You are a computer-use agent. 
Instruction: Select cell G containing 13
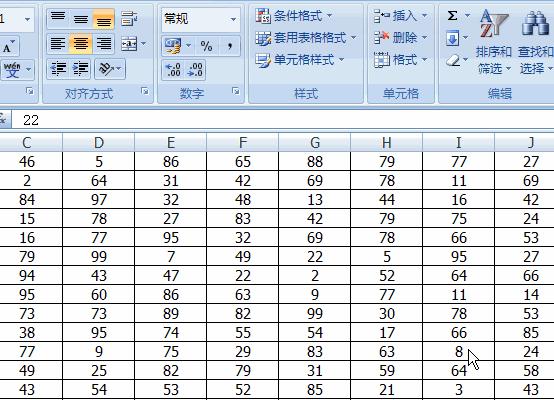tap(315, 200)
